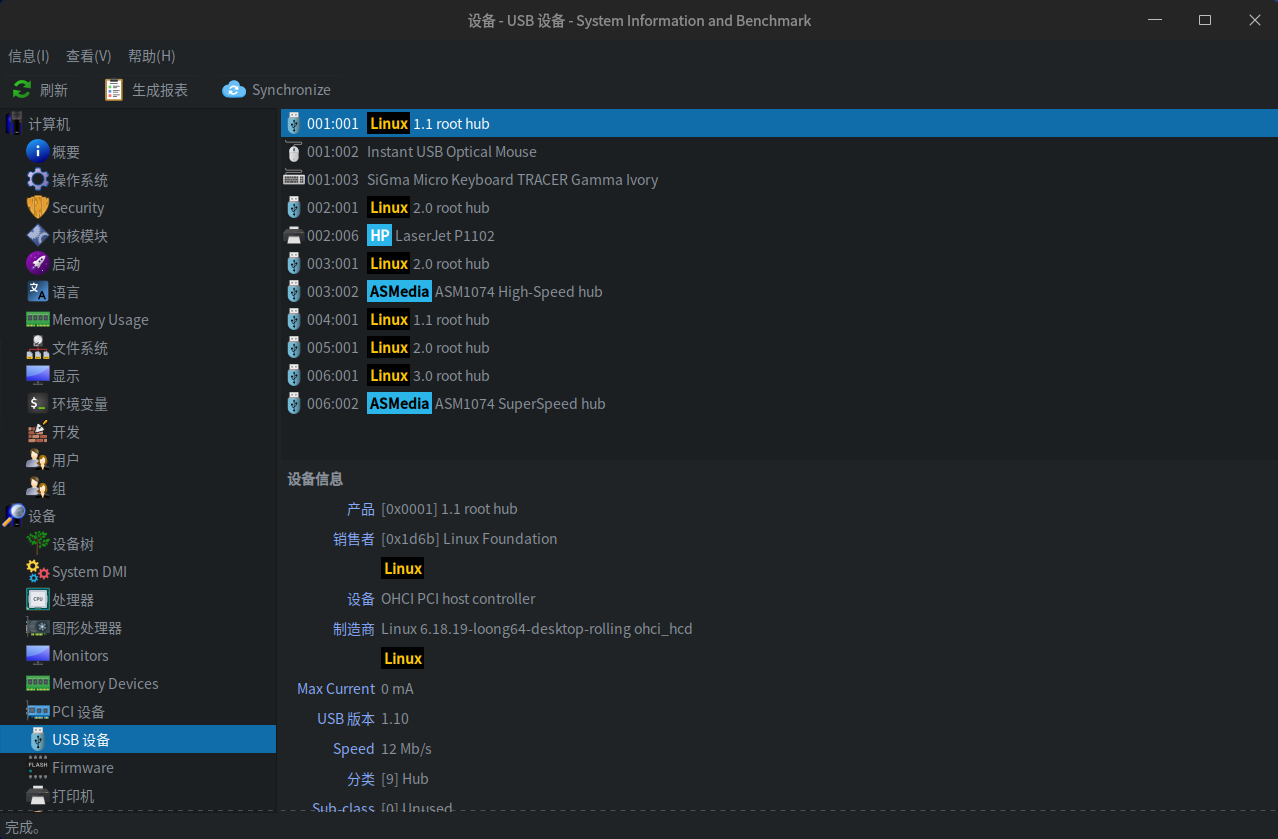The image size is (1278, 839).
Task: Select the ASM1074 SuperSpeed hub row
Action: 779,403
